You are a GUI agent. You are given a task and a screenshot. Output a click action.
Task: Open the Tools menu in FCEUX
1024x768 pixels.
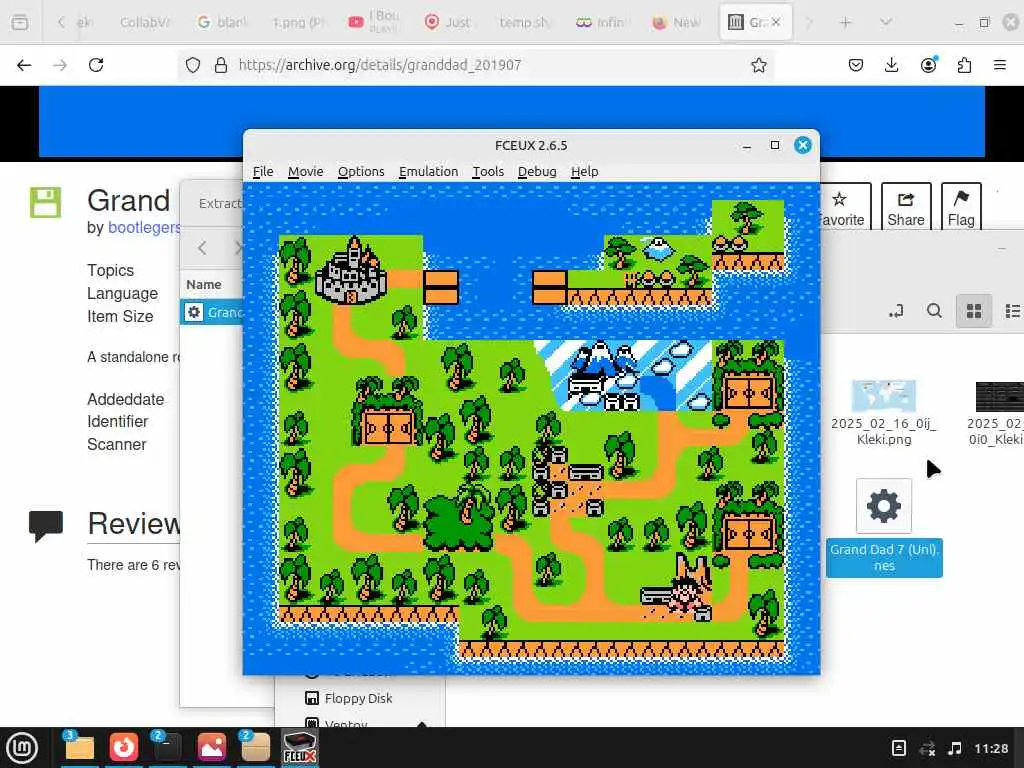pyautogui.click(x=488, y=171)
